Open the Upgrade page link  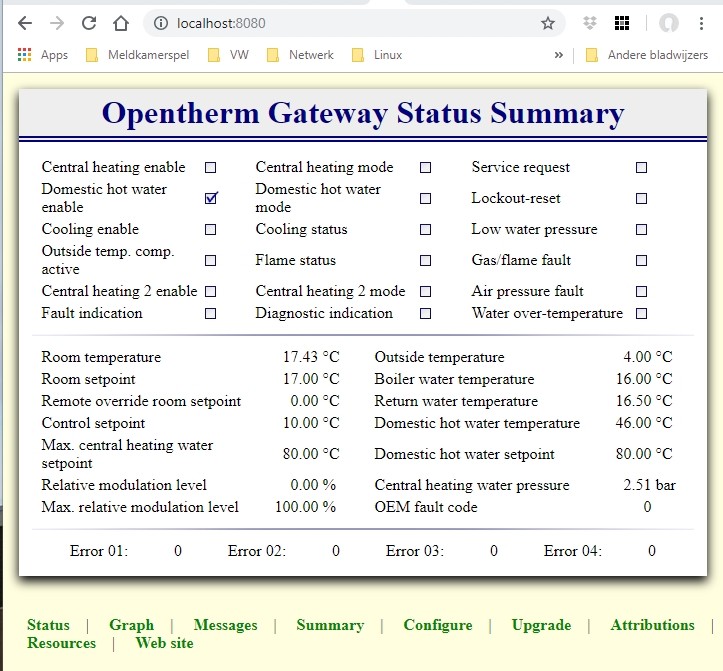[541, 625]
